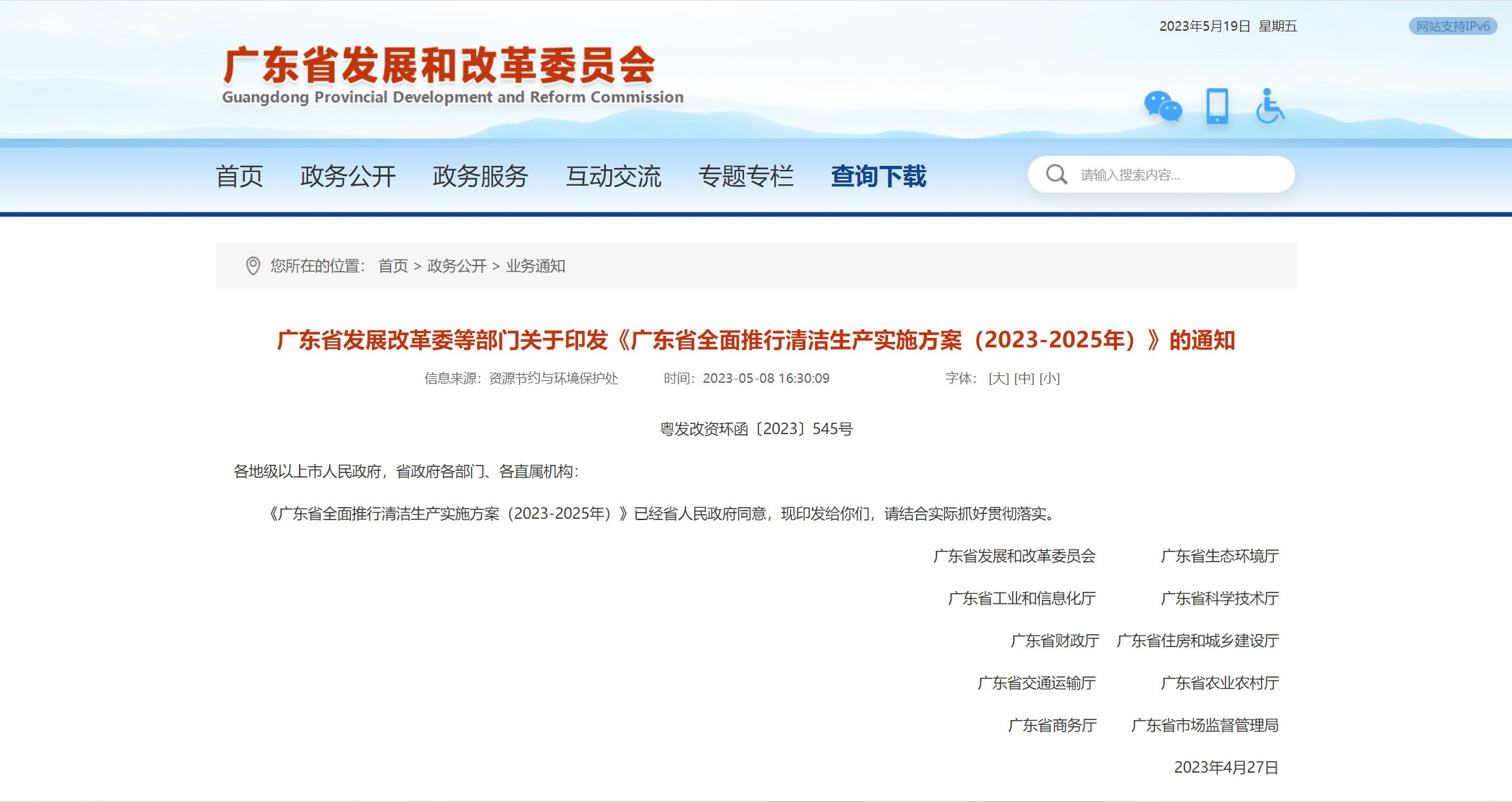This screenshot has height=802, width=1512.
Task: Click the mobile version phone icon
Action: click(x=1218, y=106)
